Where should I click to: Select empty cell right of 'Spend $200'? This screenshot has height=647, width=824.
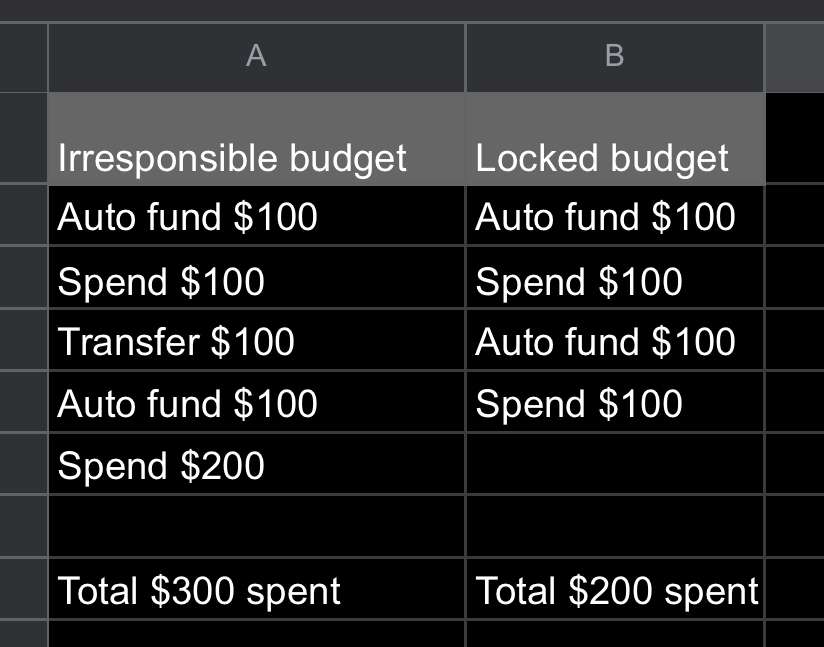(x=615, y=464)
